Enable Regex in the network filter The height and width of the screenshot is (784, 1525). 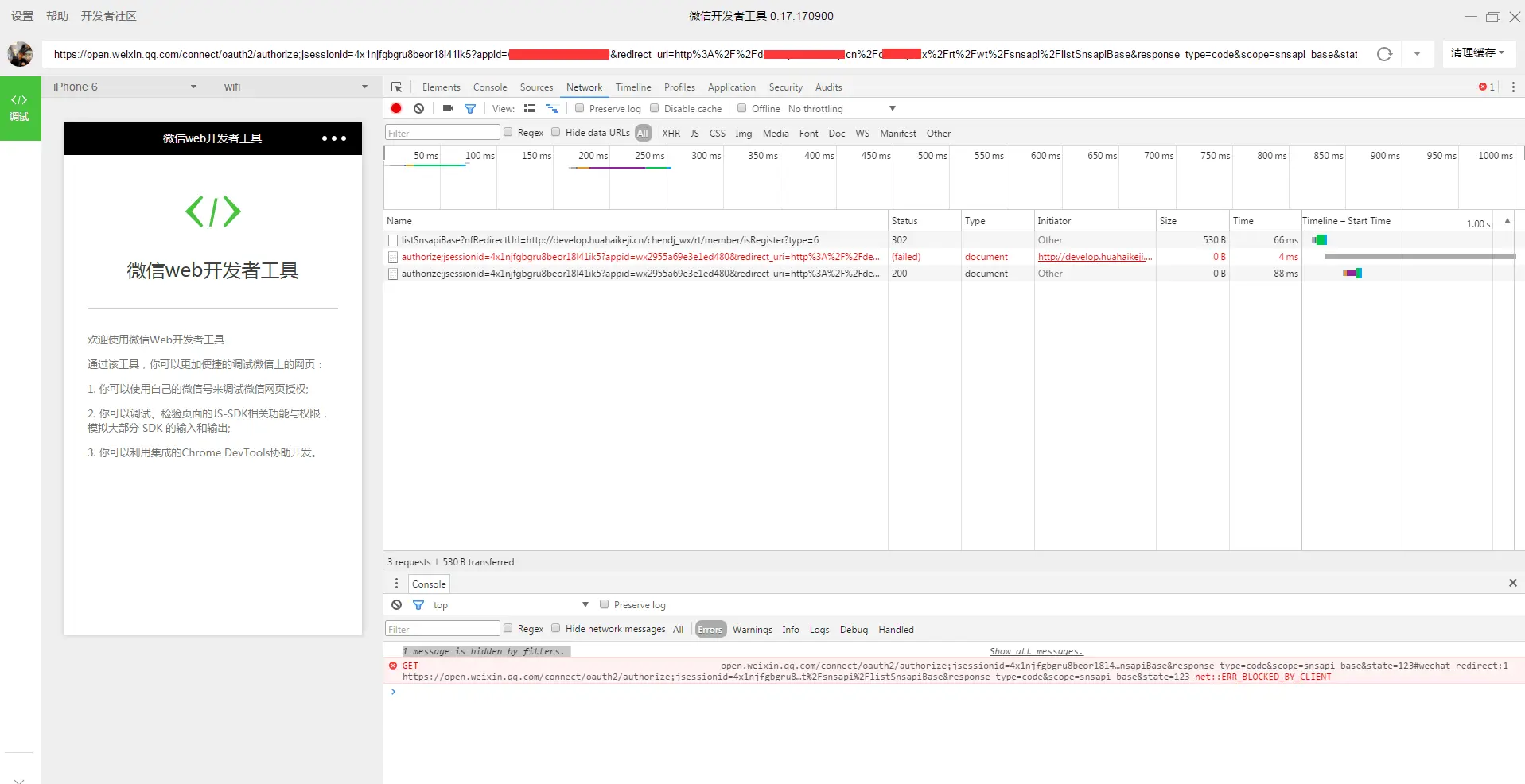click(508, 132)
